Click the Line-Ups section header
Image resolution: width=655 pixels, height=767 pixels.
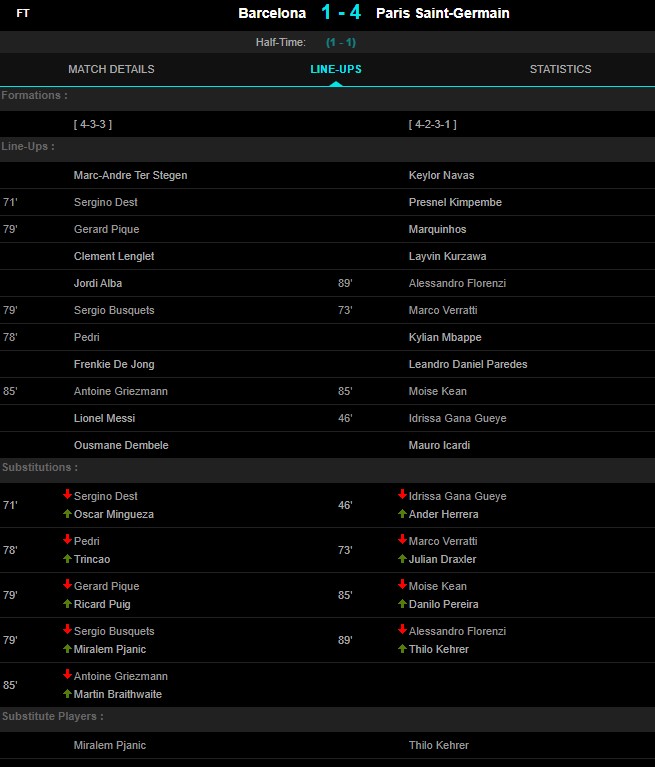point(28,146)
